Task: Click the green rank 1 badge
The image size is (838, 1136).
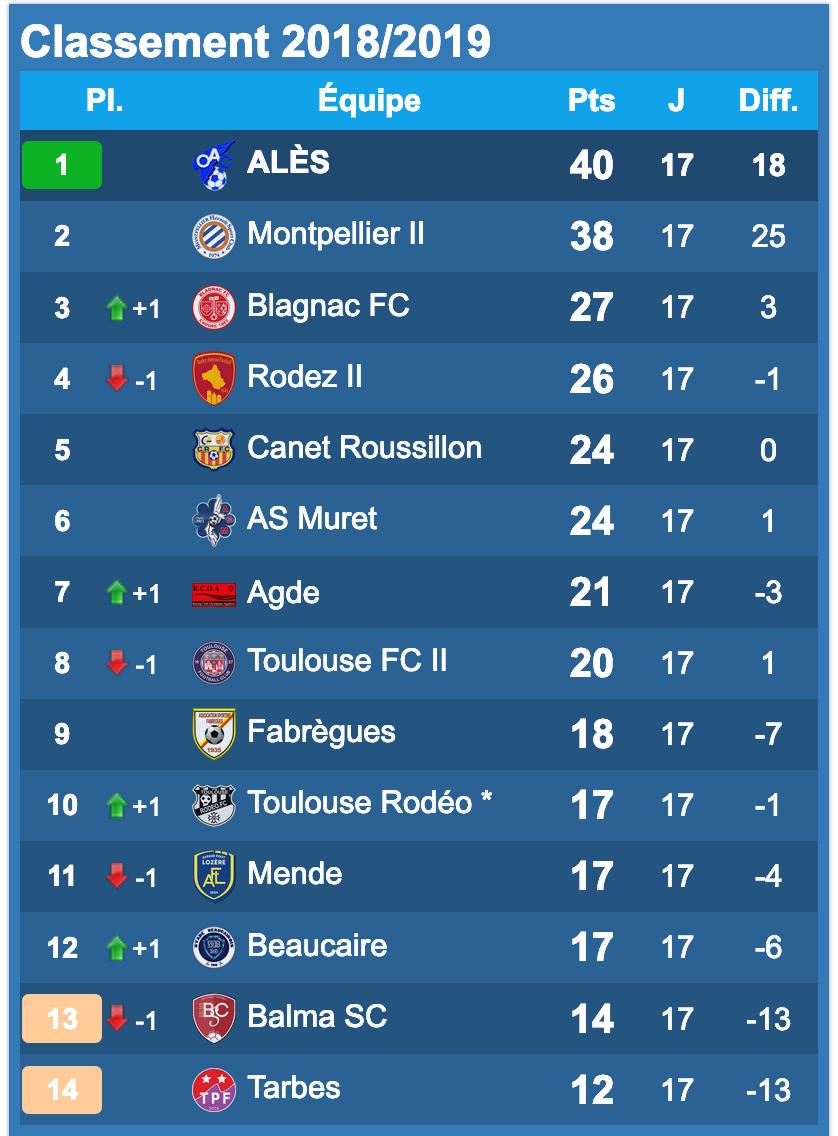Action: (x=62, y=165)
